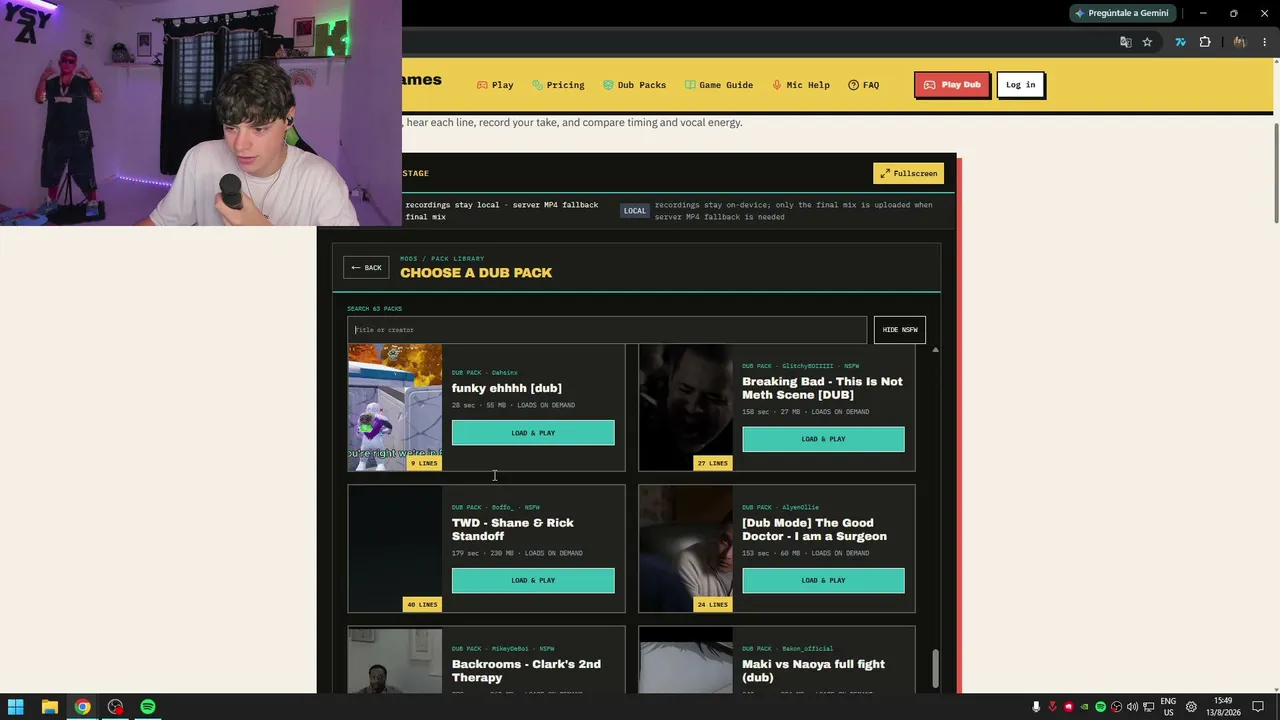
Task: Select the Good Doctor Surgeon title
Action: [x=814, y=529]
